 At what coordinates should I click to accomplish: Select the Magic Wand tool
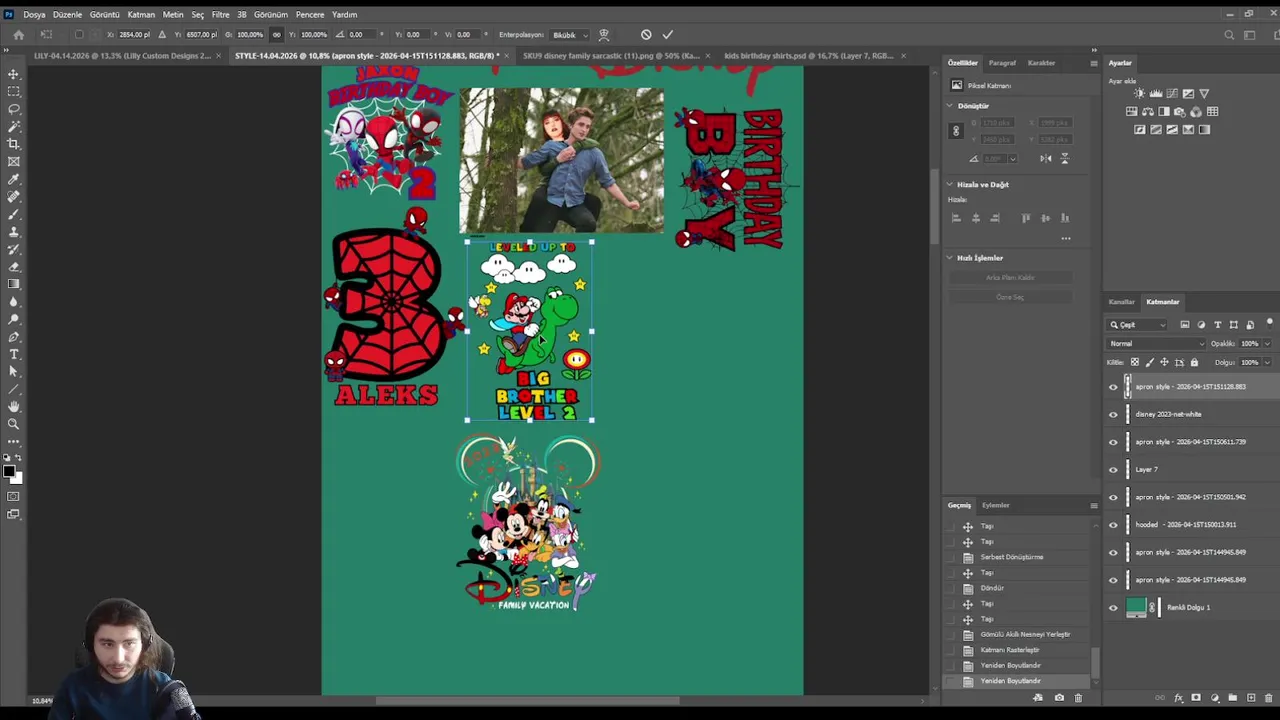[x=14, y=126]
